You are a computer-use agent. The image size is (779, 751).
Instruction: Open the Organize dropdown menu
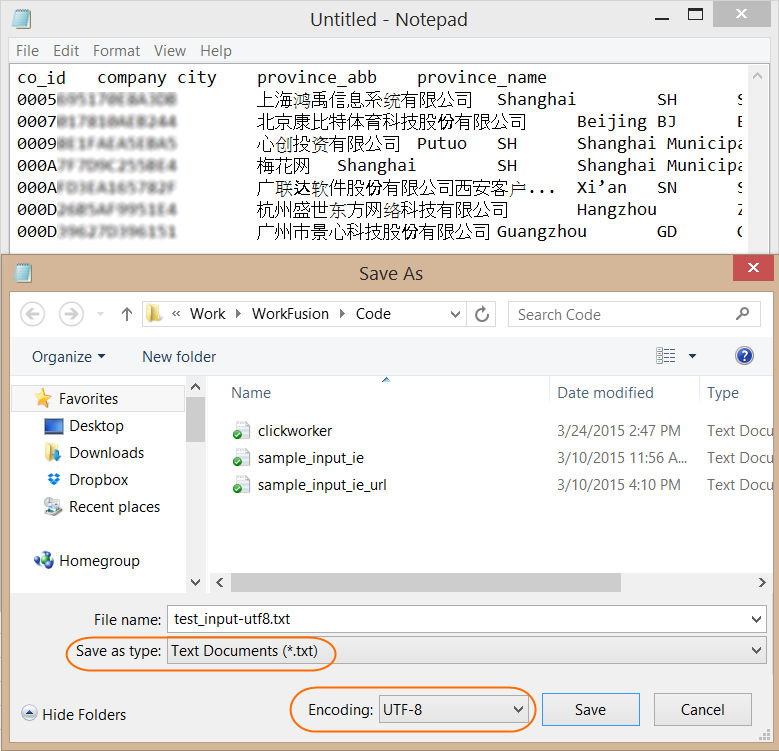(x=69, y=357)
